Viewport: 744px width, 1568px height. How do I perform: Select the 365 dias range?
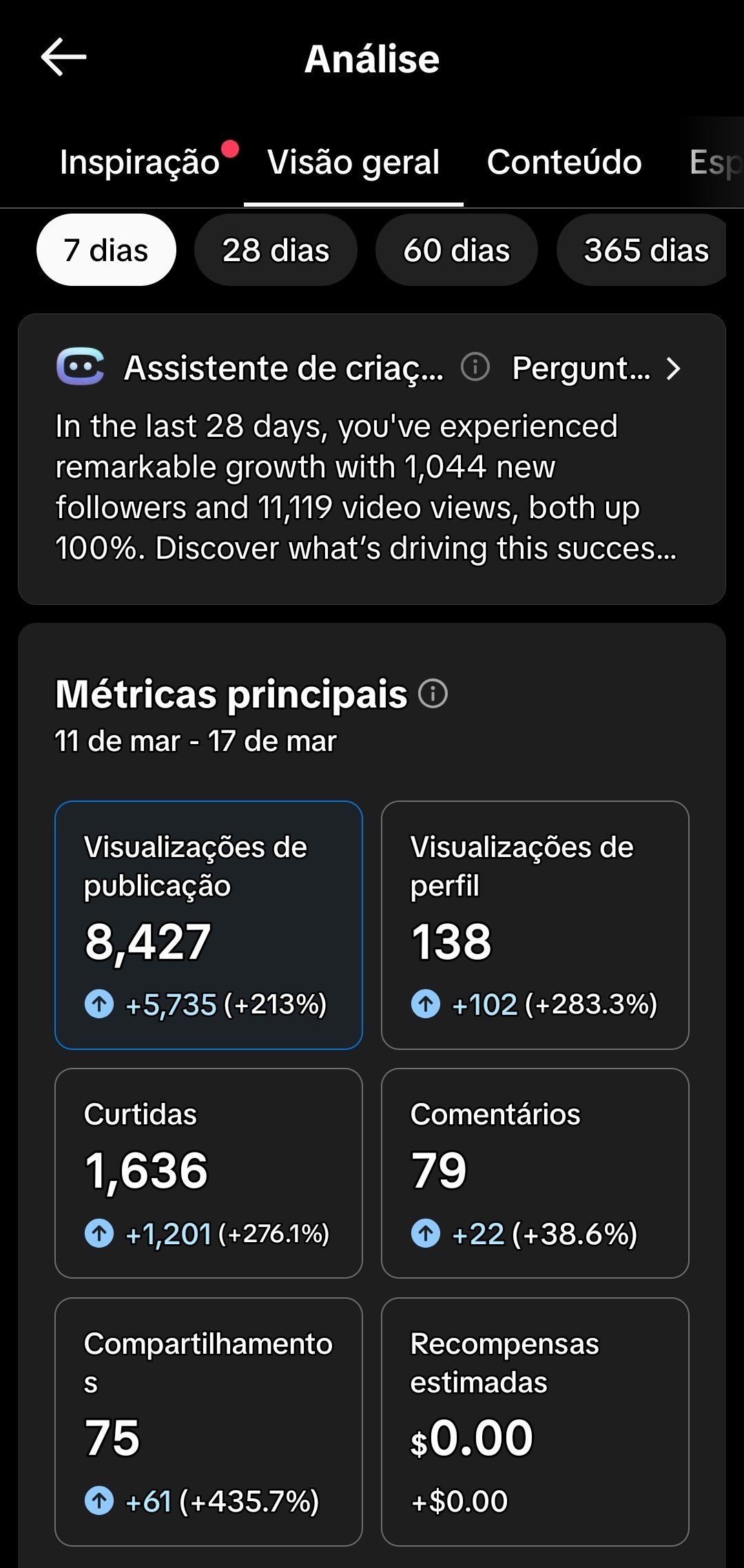(x=645, y=250)
